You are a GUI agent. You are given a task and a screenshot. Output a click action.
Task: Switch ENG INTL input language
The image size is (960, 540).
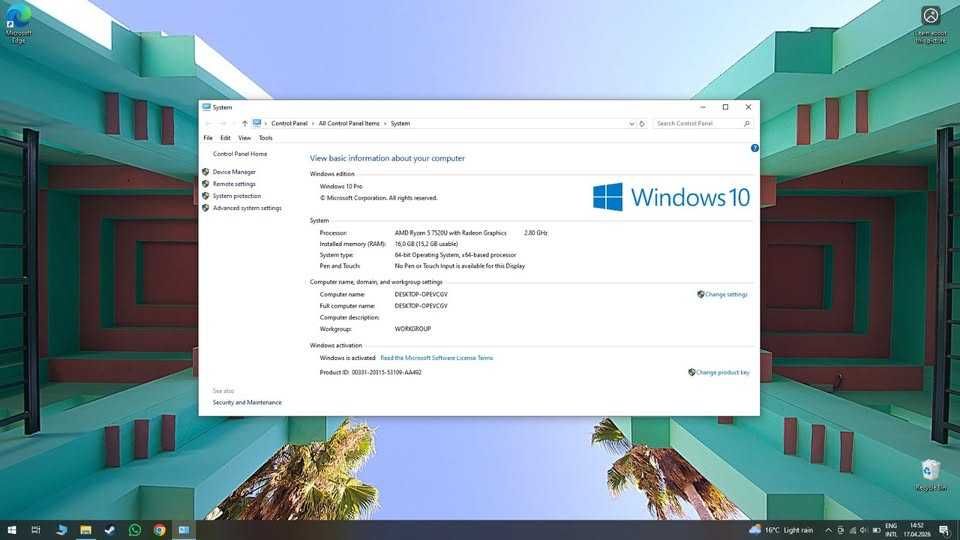(891, 530)
